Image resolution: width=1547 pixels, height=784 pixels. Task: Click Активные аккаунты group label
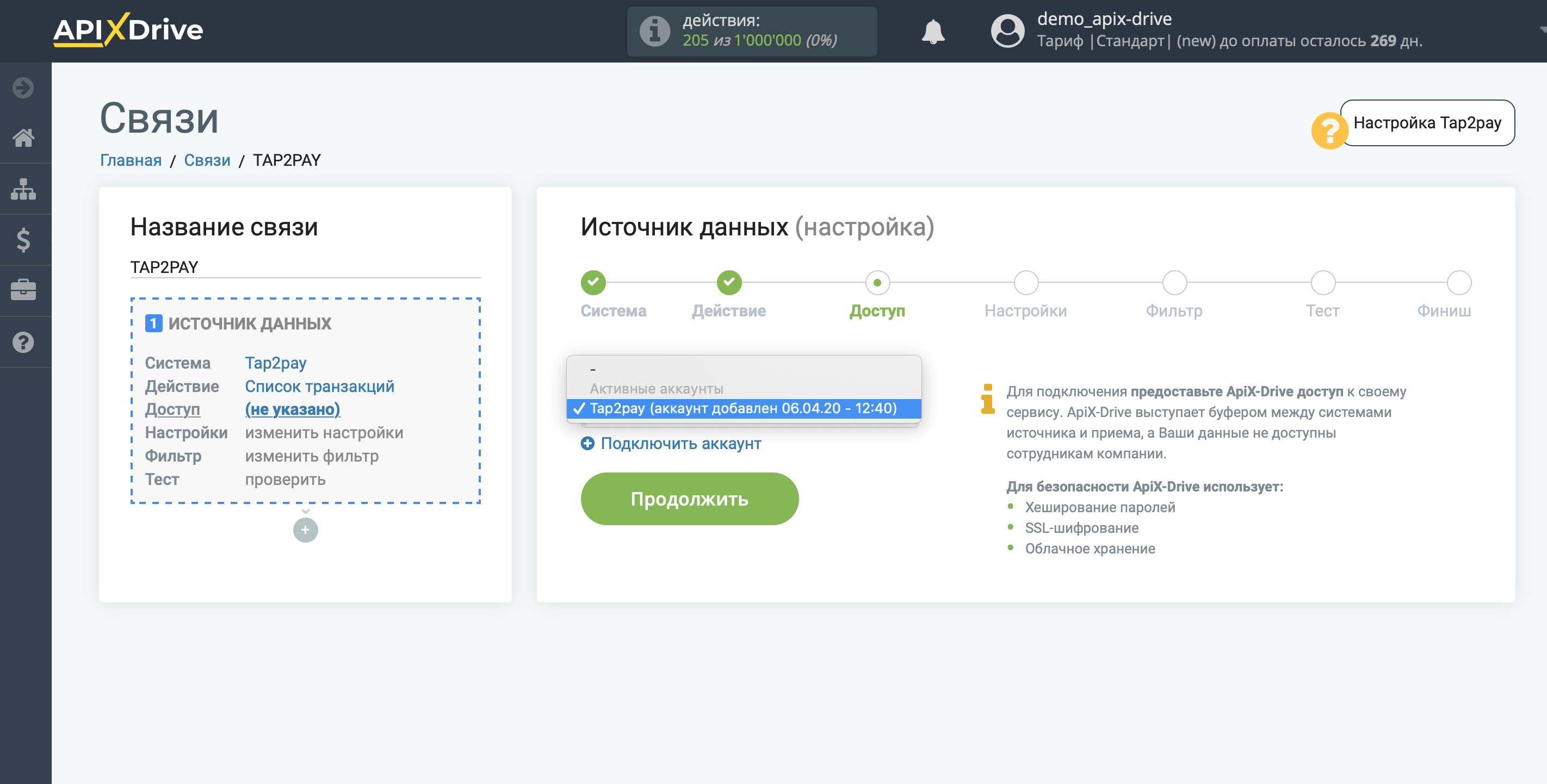click(657, 389)
